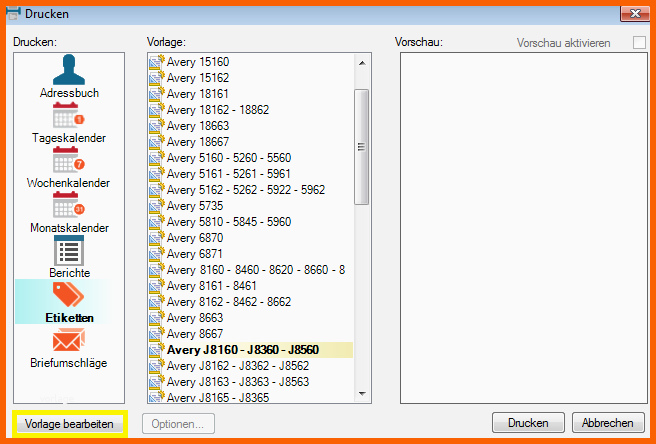This screenshot has height=444, width=656.
Task: Click the template icon beside Avery 15162
Action: (157, 78)
